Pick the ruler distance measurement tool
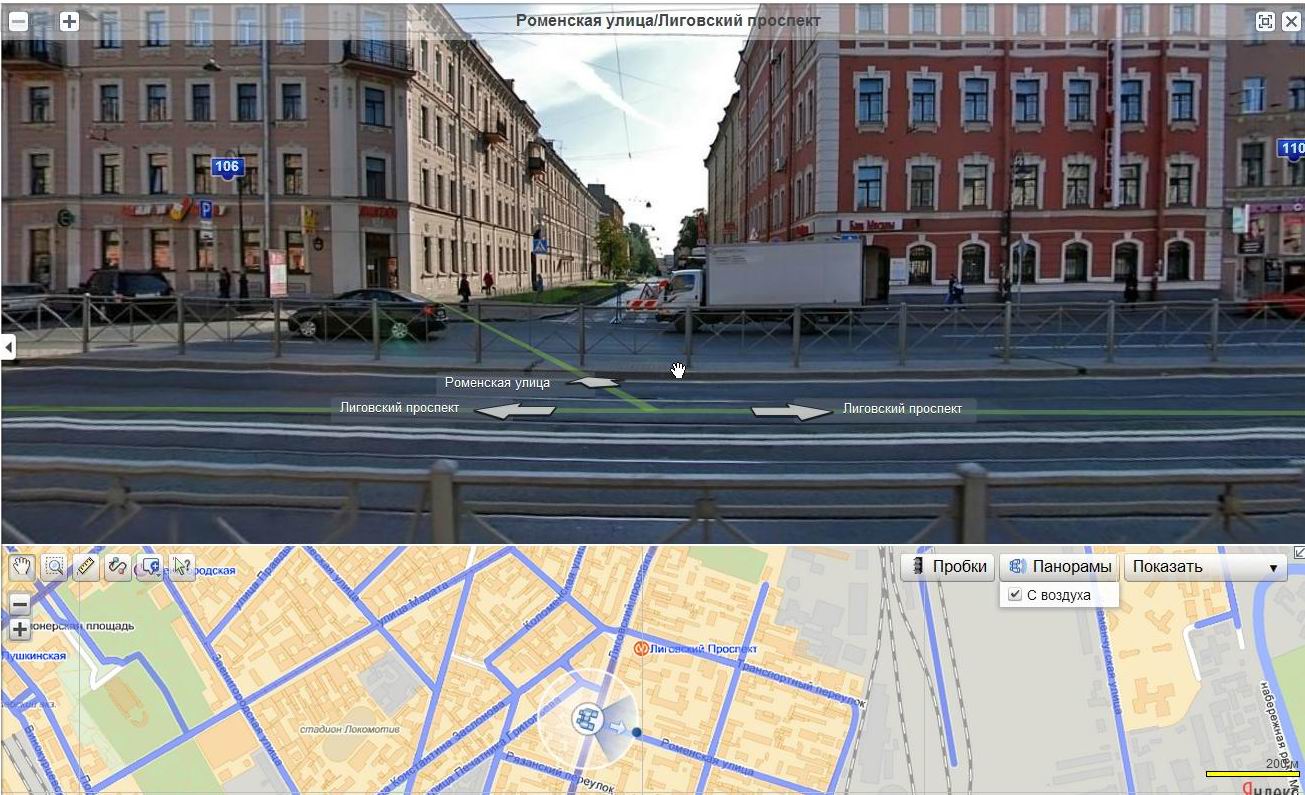Image resolution: width=1305 pixels, height=795 pixels. [x=86, y=567]
